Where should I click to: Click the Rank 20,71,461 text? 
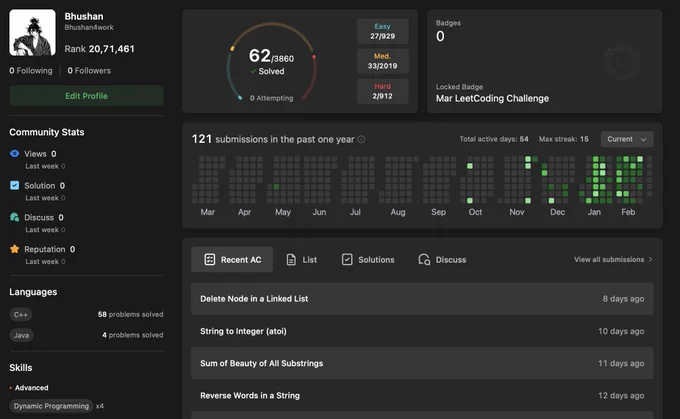tap(99, 49)
